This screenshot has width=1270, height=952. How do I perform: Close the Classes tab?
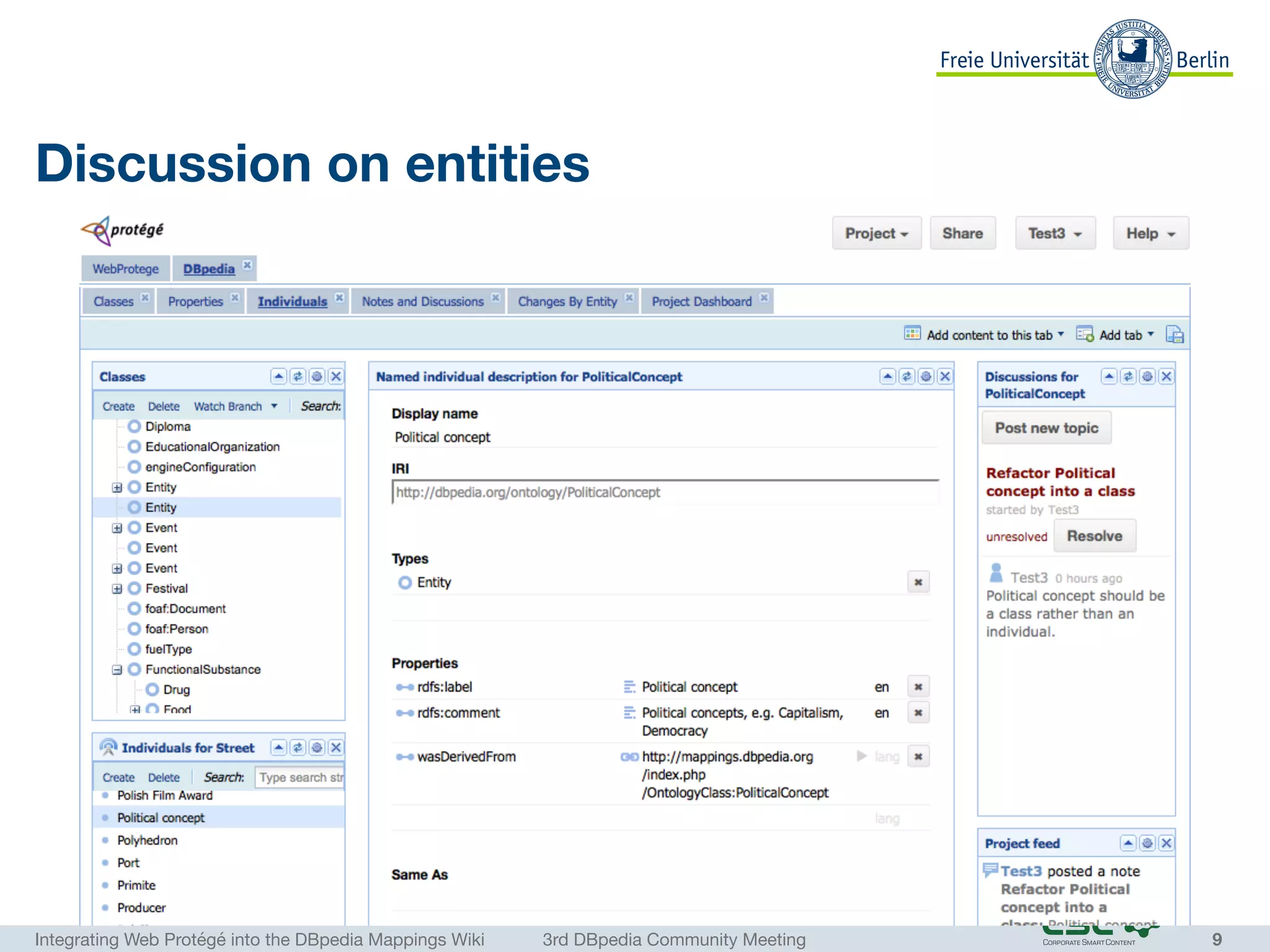click(144, 297)
